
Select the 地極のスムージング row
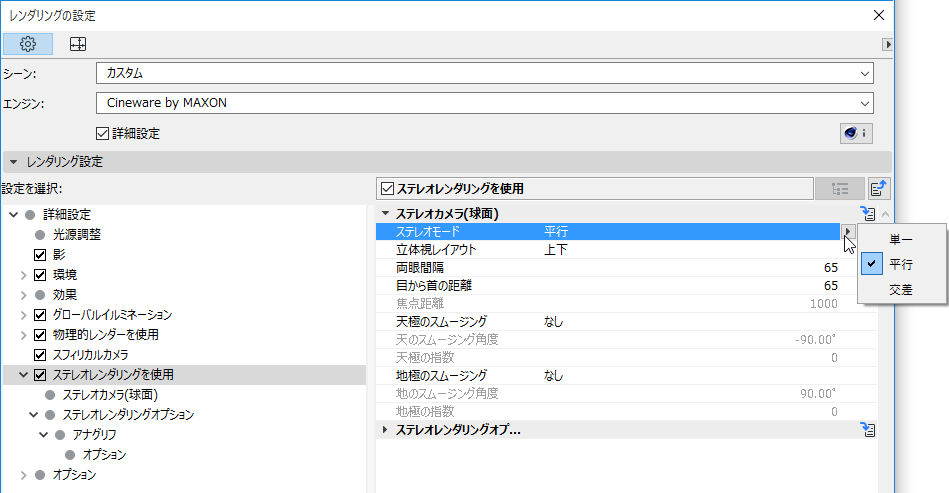click(x=626, y=376)
